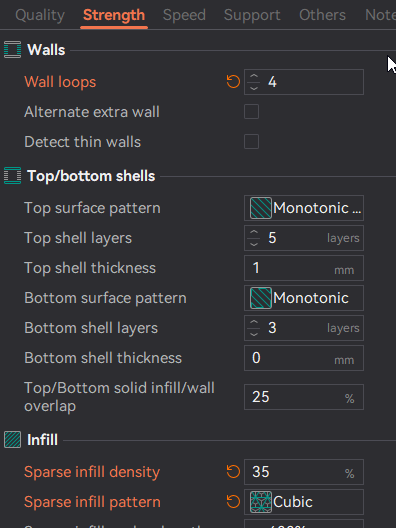
Task: Click the Detect thin walls label
Action: coord(82,142)
